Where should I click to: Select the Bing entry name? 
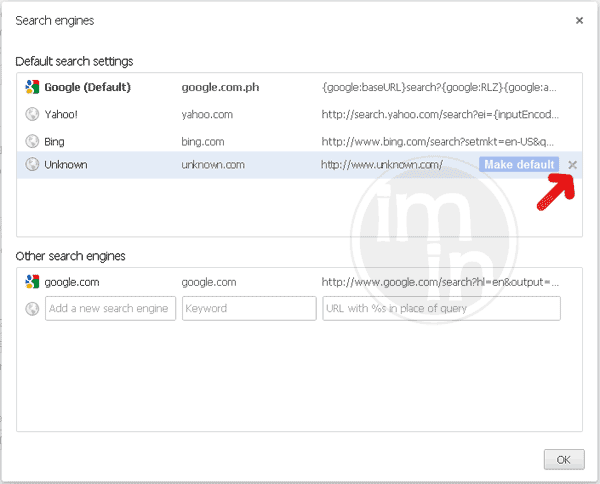pyautogui.click(x=54, y=142)
